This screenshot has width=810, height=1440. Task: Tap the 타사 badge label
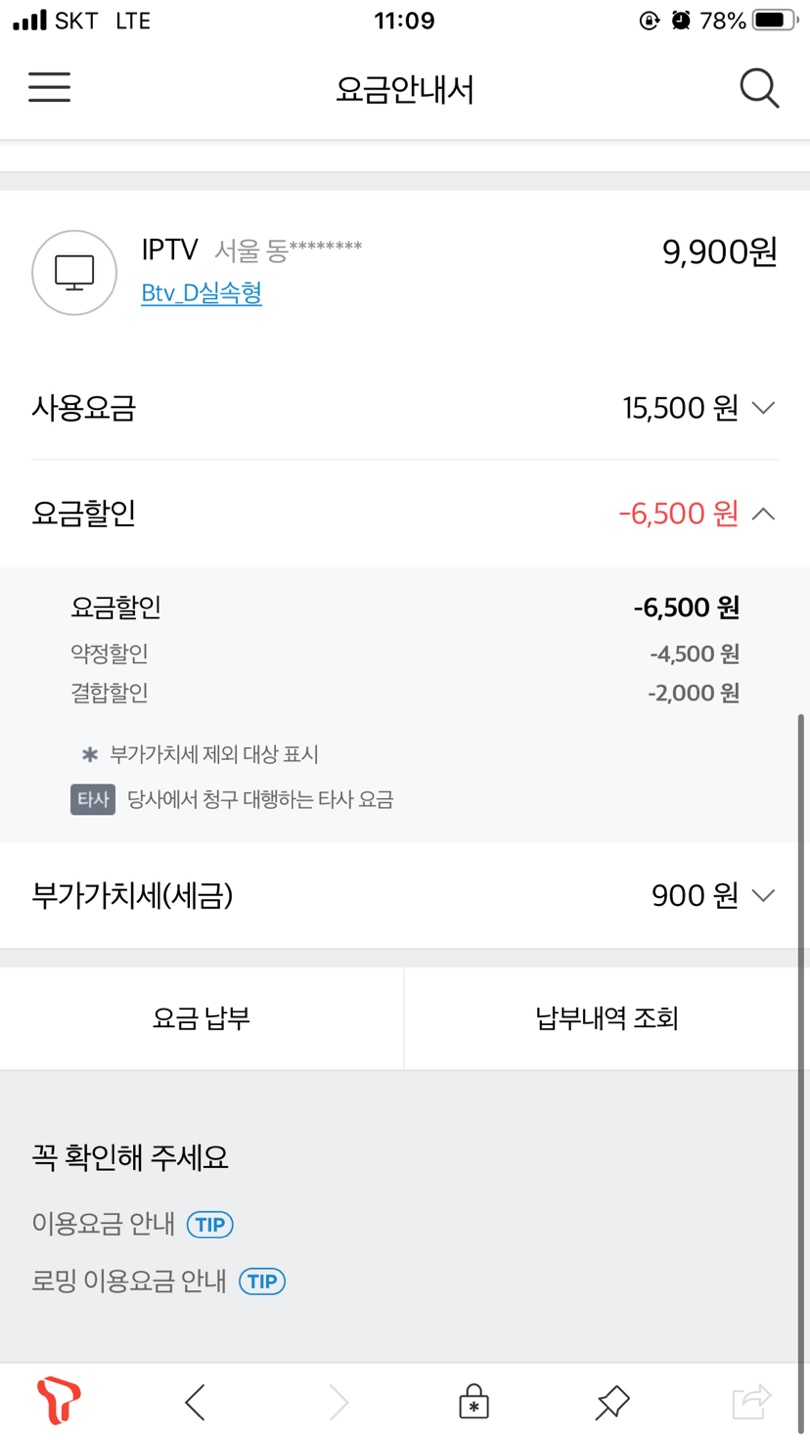coord(92,800)
